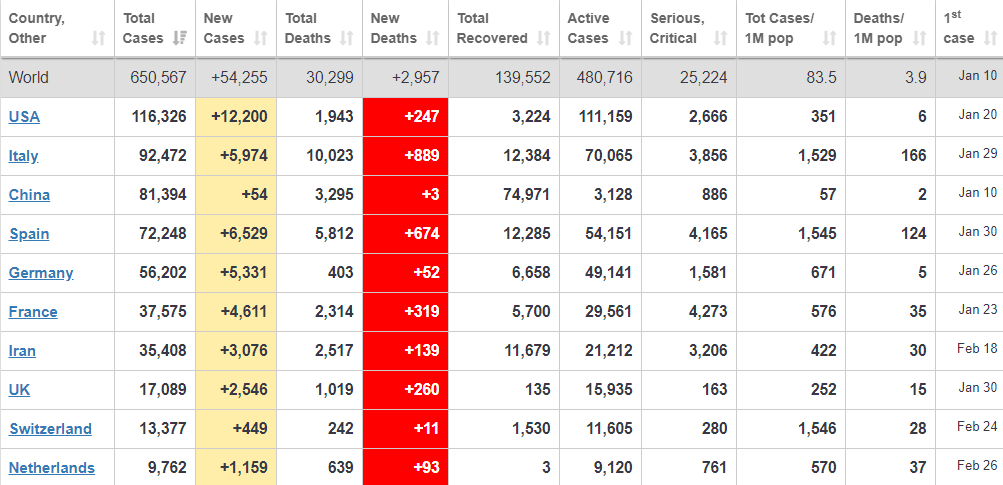Click the 1st case column sort arrows
1003x485 pixels.
click(x=989, y=39)
